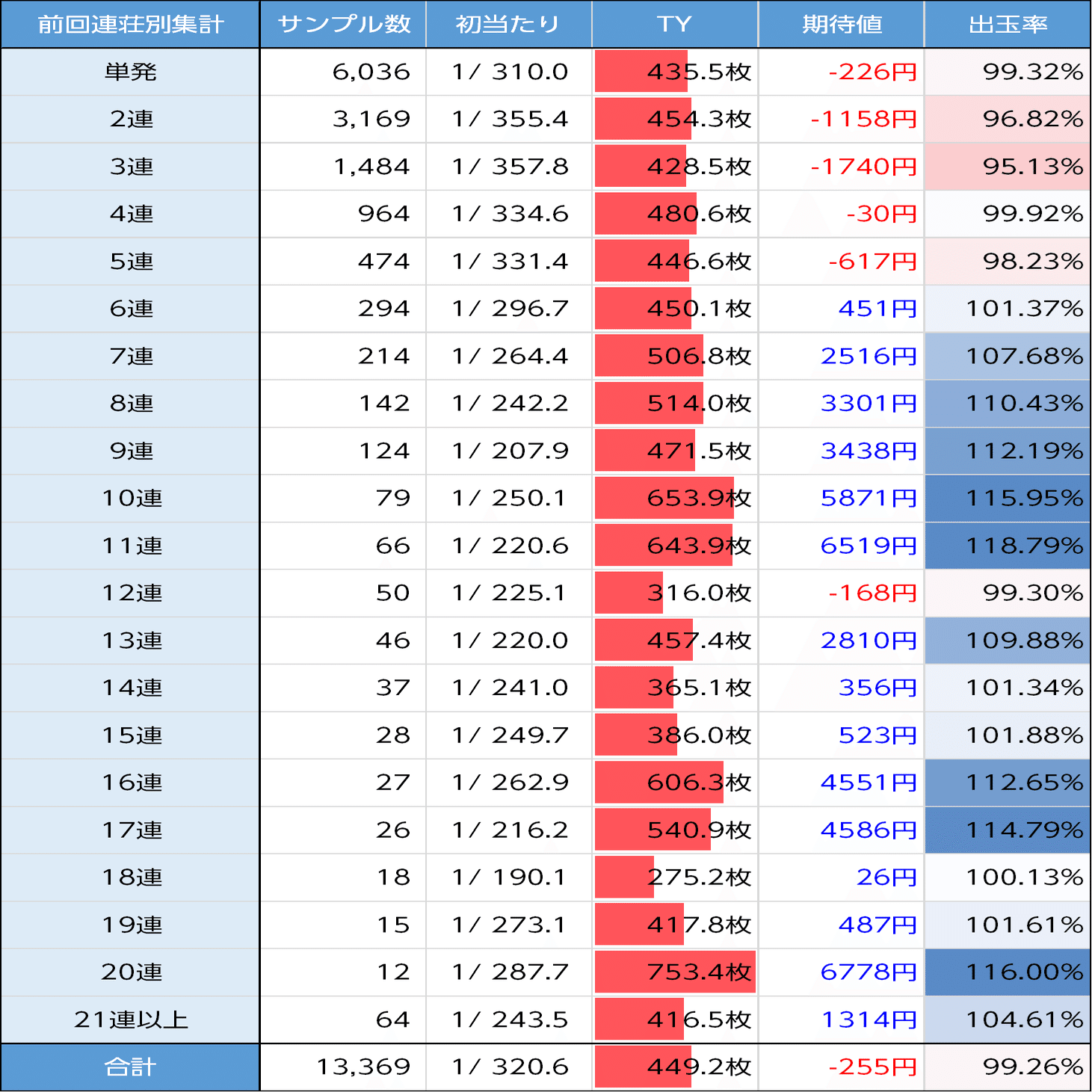This screenshot has width=1092, height=1092.
Task: Select the 6連 row label
Action: tap(130, 309)
